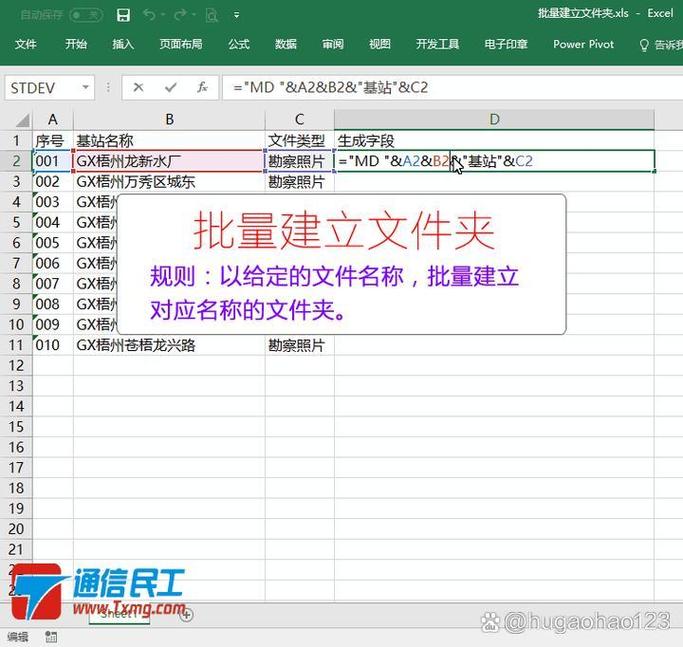683x647 pixels.
Task: Switch to the 审阅 ribbon tab
Action: pos(333,44)
